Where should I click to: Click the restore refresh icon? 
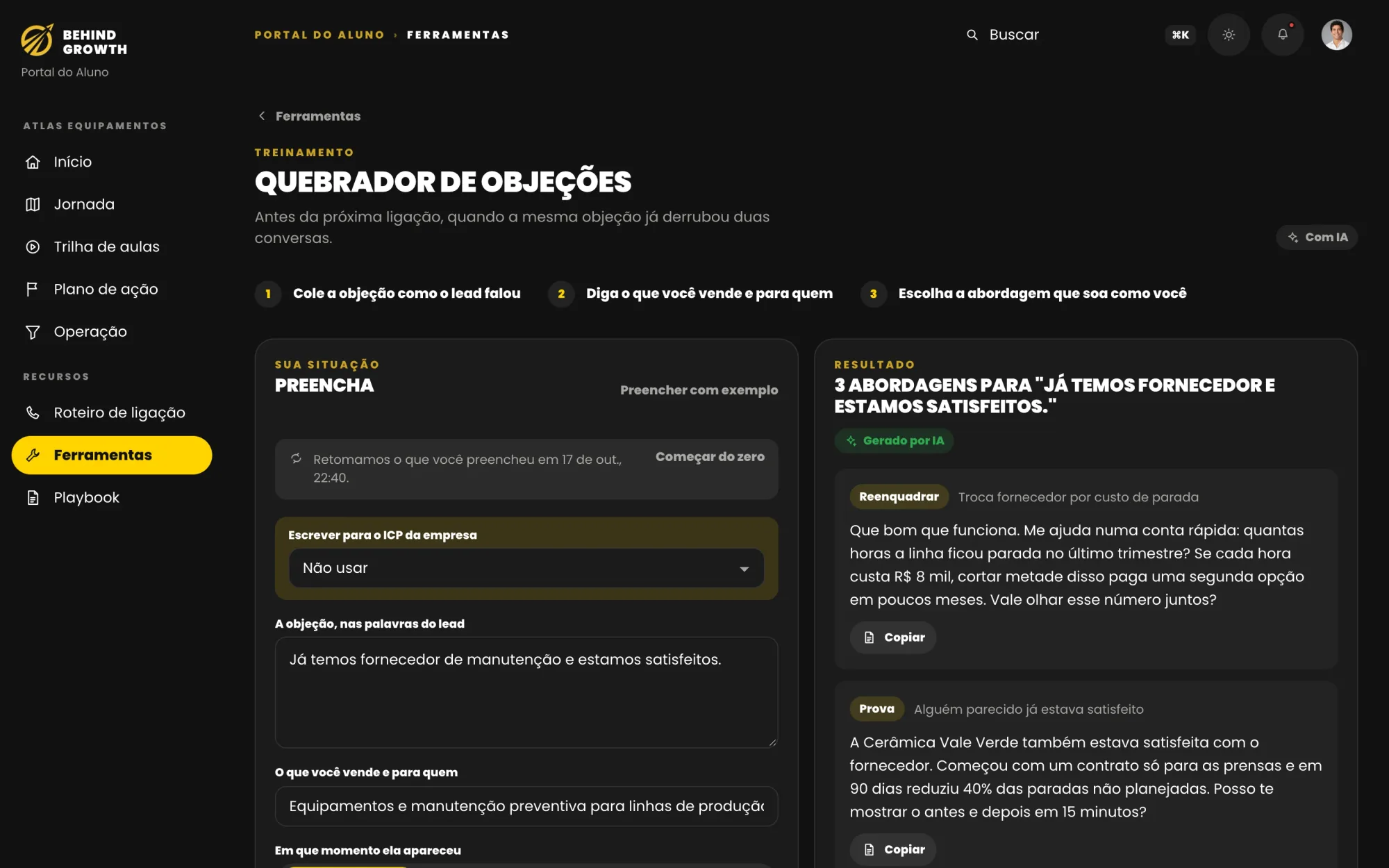coord(296,458)
